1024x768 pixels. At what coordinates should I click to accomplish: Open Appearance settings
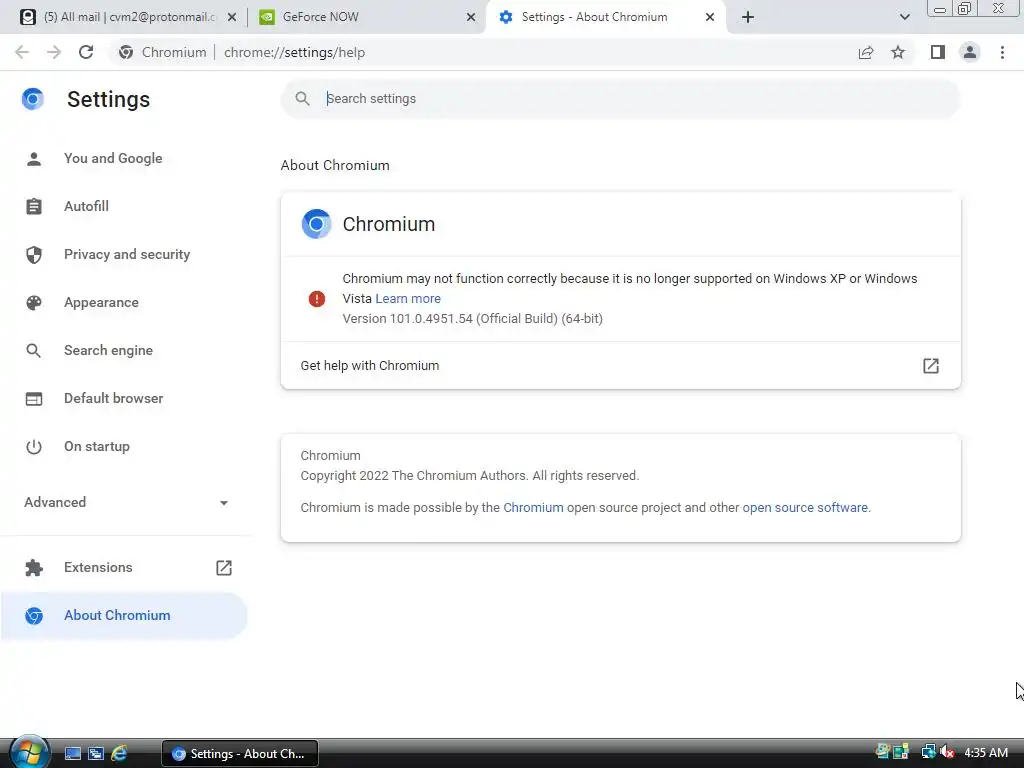pos(101,302)
